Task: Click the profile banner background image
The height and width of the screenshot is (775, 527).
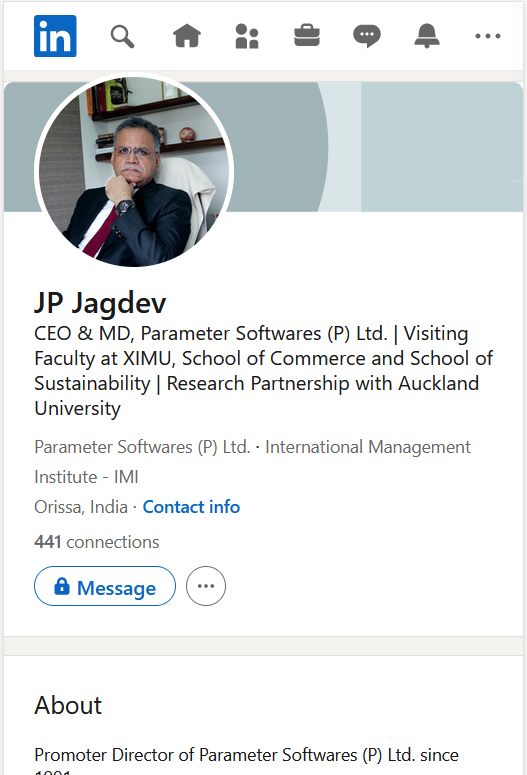Action: tap(376, 147)
